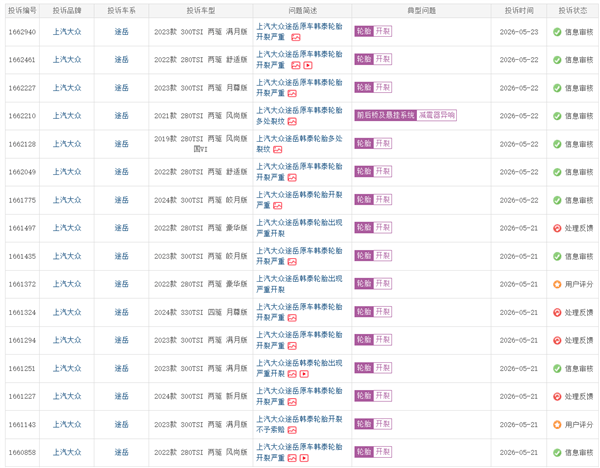Click the 投诉车型 column header
The image size is (600, 468).
[201, 11]
